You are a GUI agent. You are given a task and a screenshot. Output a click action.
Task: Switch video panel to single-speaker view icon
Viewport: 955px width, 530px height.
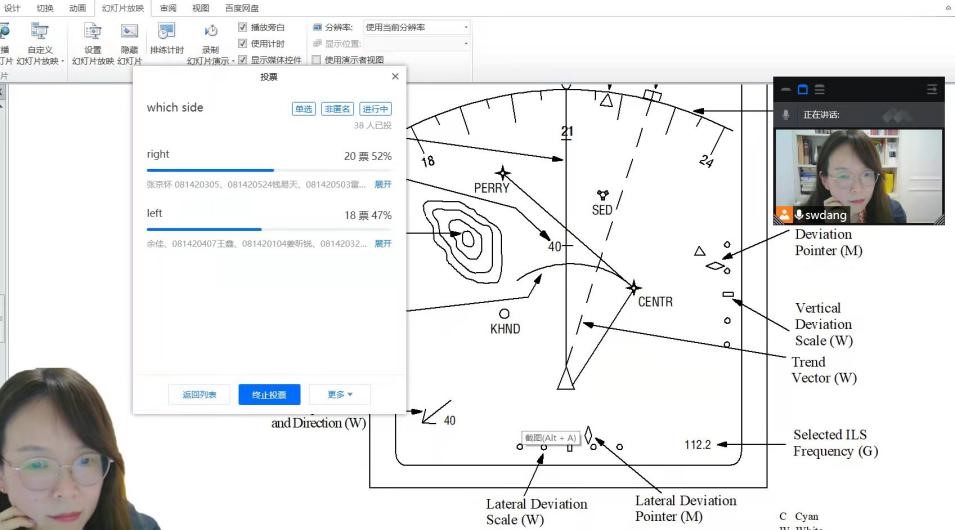pos(802,90)
